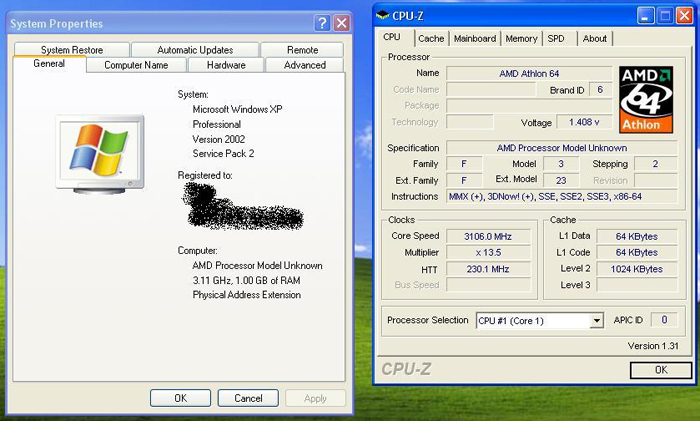
Task: Click Cancel in System Properties
Action: click(248, 398)
